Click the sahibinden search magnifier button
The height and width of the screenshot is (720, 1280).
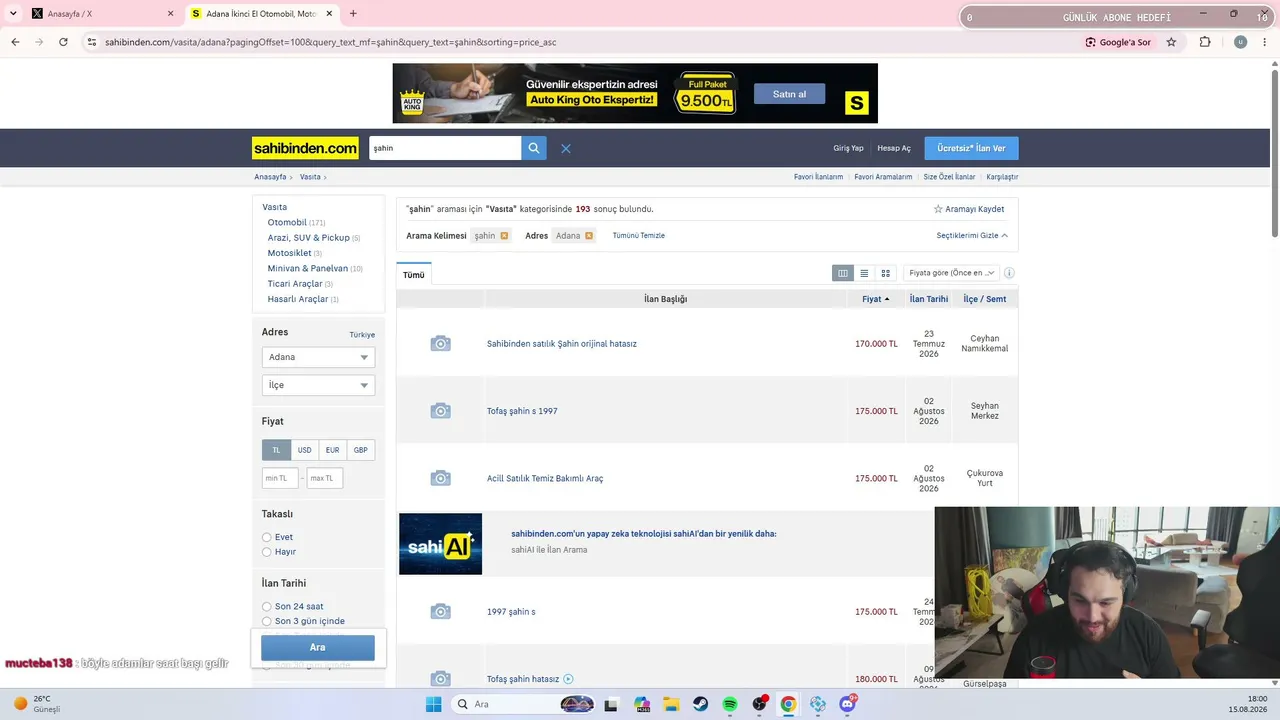coord(534,148)
